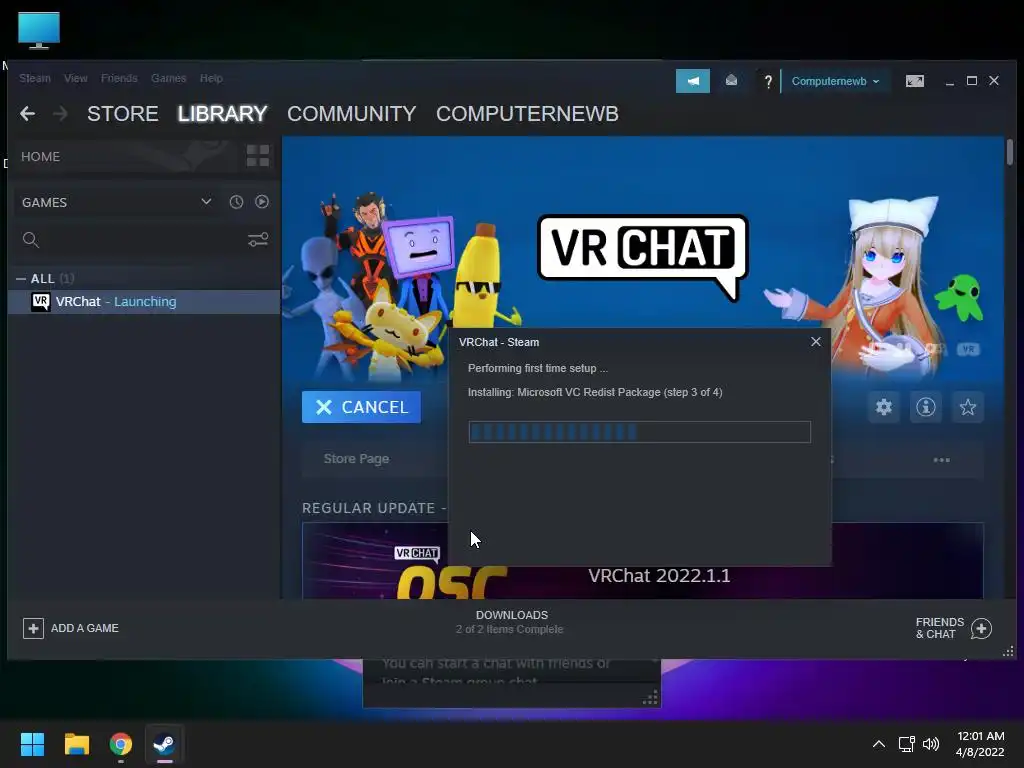This screenshot has height=768, width=1024.
Task: Open FRIENDS & CHAT
Action: pos(953,628)
